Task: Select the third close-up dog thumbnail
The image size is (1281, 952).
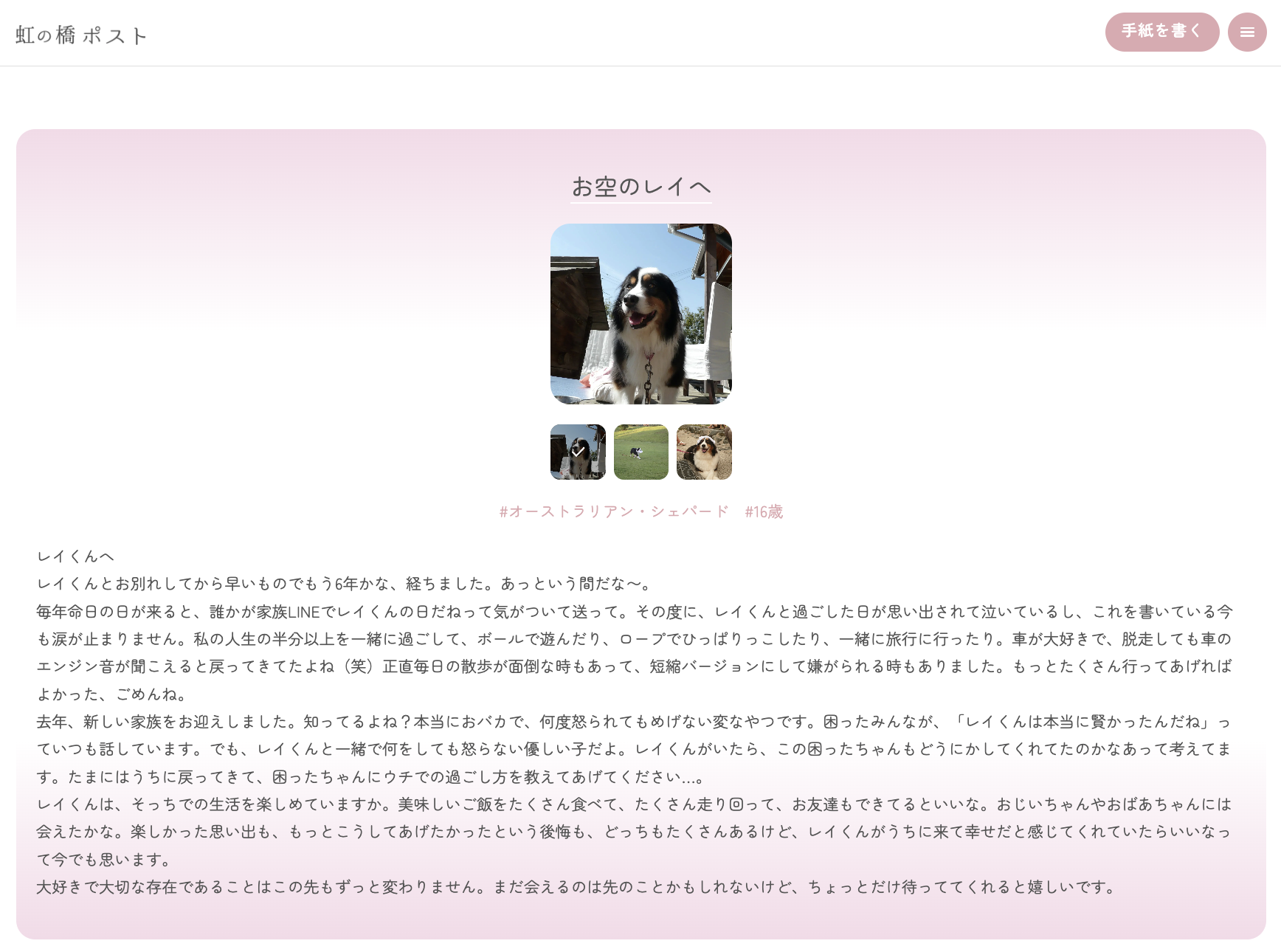Action: (704, 452)
